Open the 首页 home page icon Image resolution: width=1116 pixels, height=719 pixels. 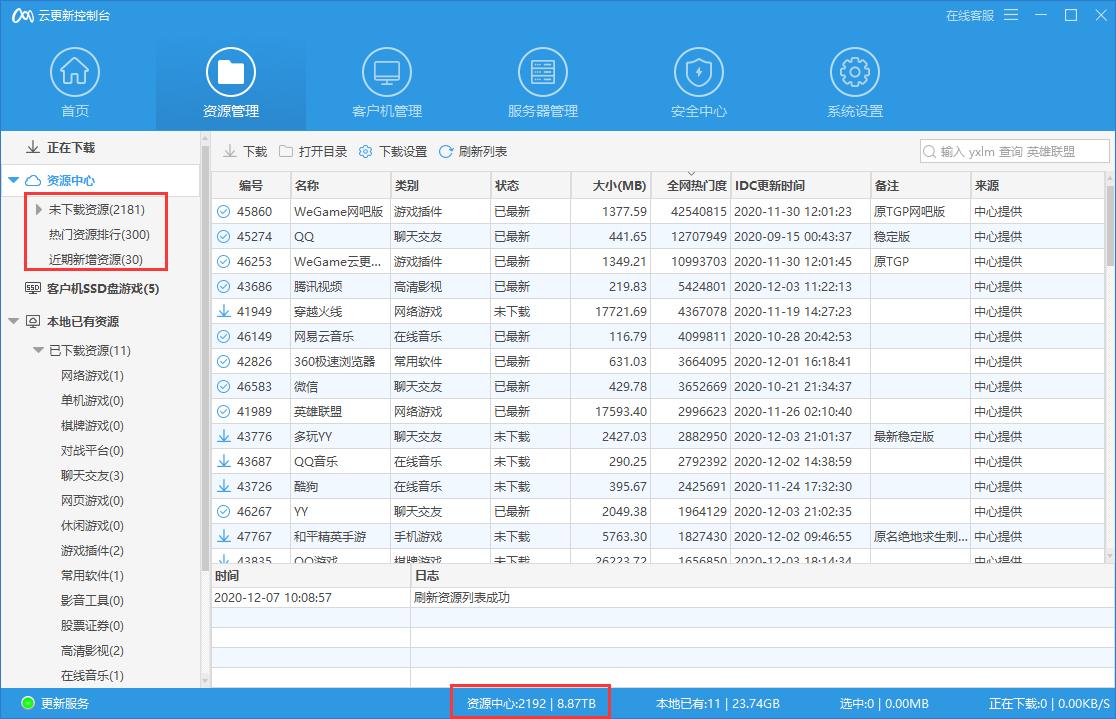click(x=74, y=70)
